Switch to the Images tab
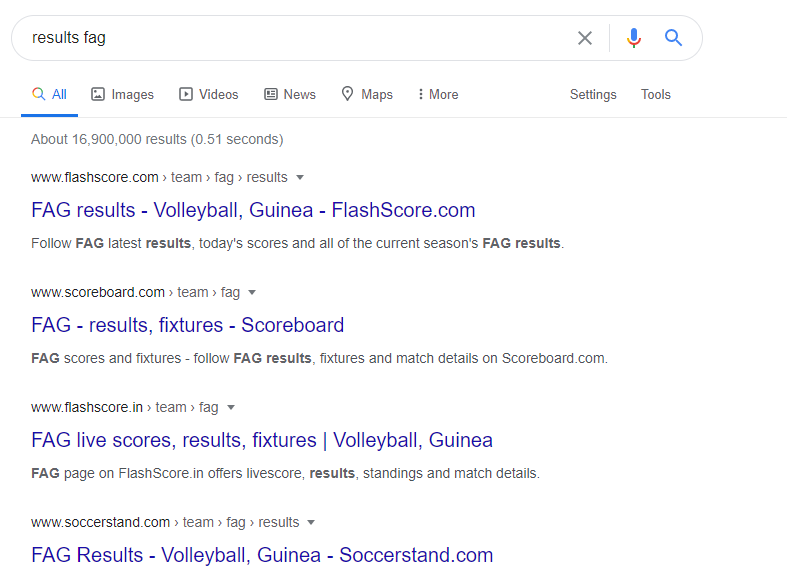Viewport: 787px width, 581px height. pos(133,95)
